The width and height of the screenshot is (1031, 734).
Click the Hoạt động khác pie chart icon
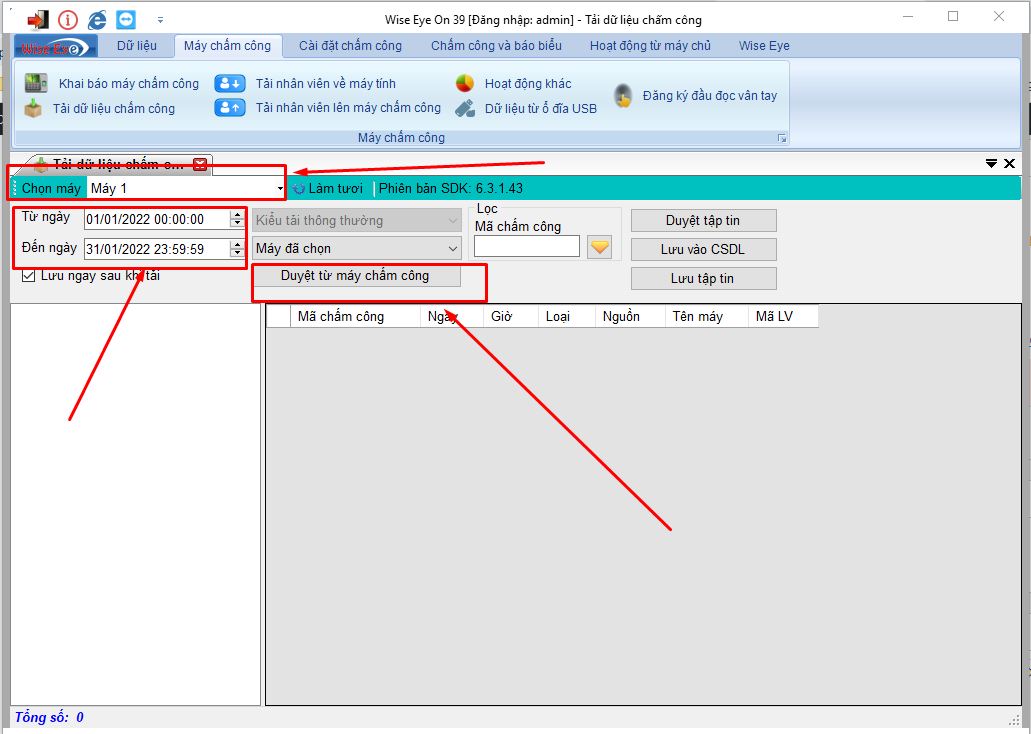pos(465,84)
